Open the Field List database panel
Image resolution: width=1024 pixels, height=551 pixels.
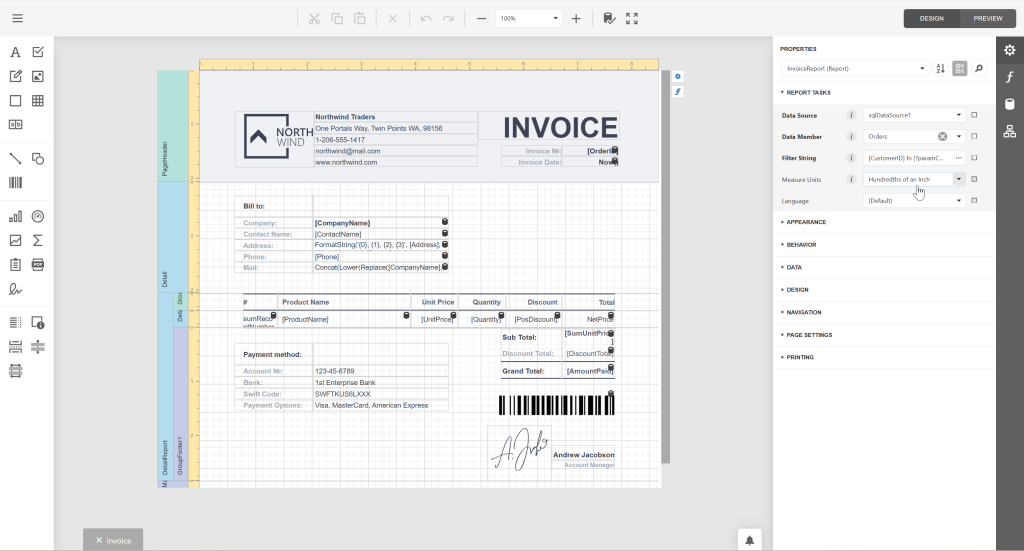click(1010, 104)
